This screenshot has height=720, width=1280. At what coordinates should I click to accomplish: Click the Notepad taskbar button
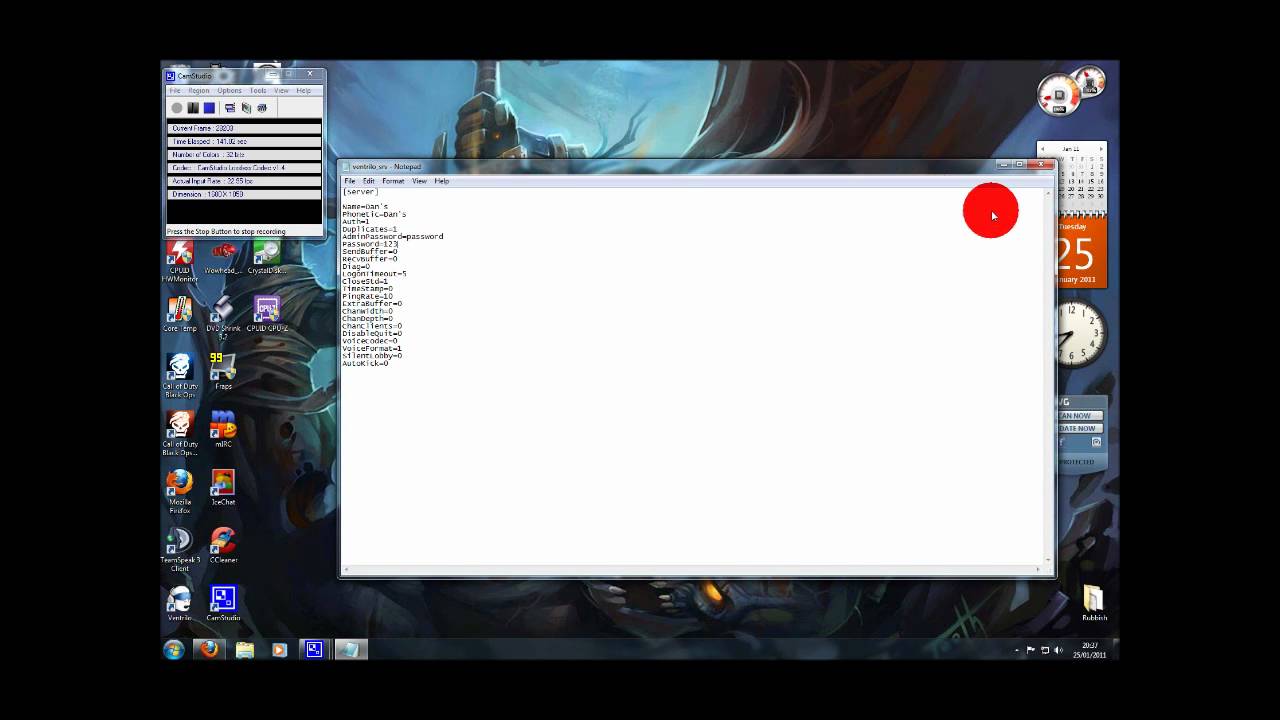(x=350, y=650)
